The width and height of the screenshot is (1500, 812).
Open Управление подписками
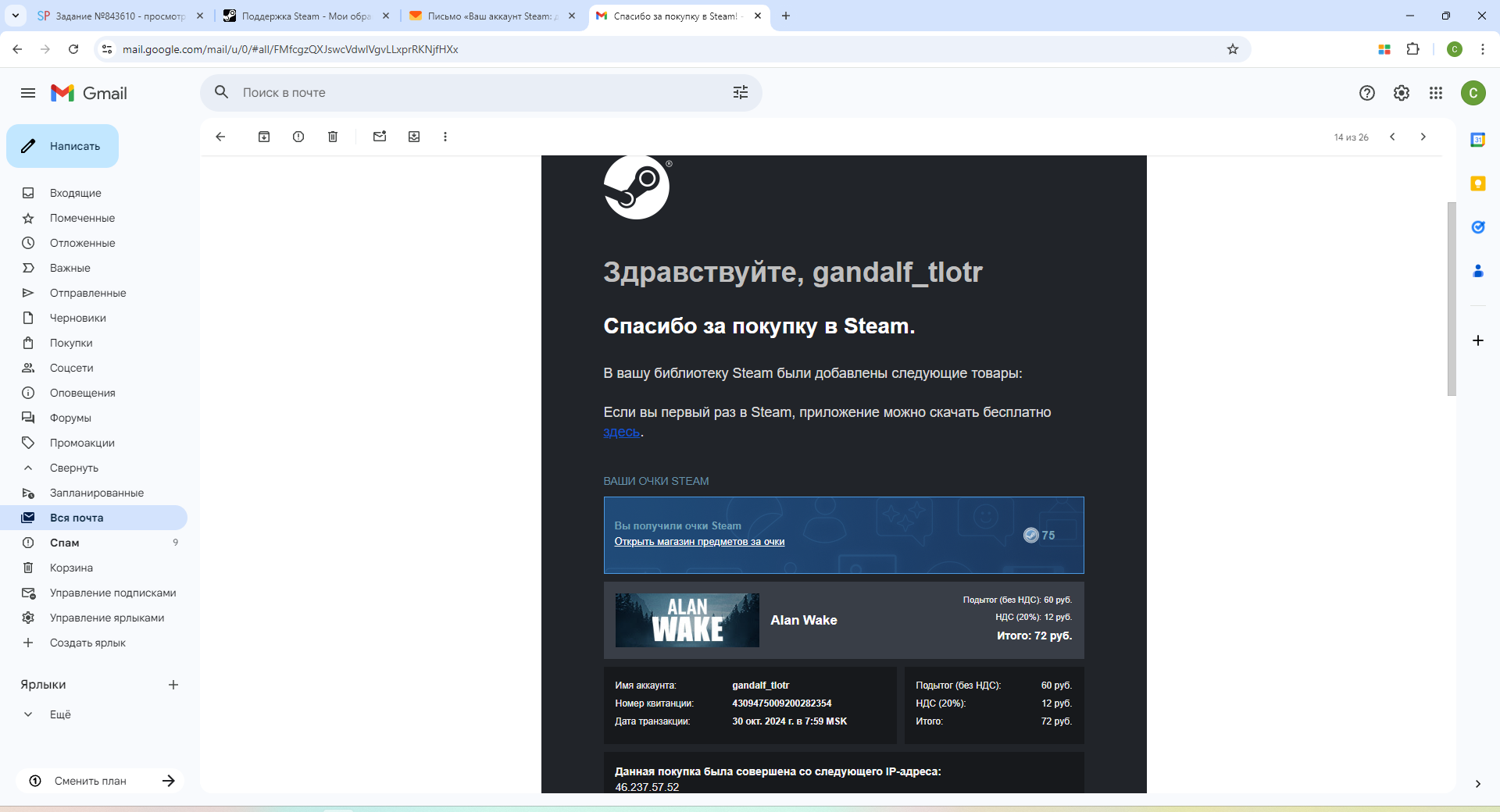click(x=94, y=593)
